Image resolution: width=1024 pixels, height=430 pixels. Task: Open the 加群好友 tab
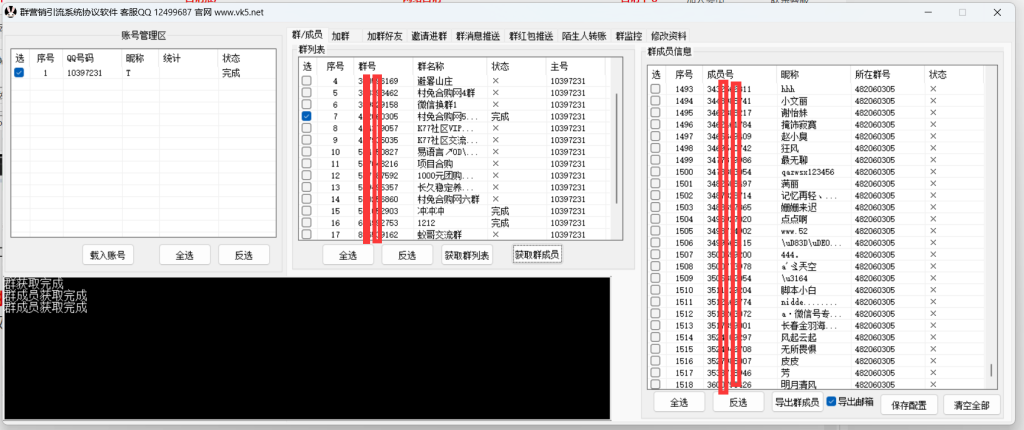[x=385, y=36]
